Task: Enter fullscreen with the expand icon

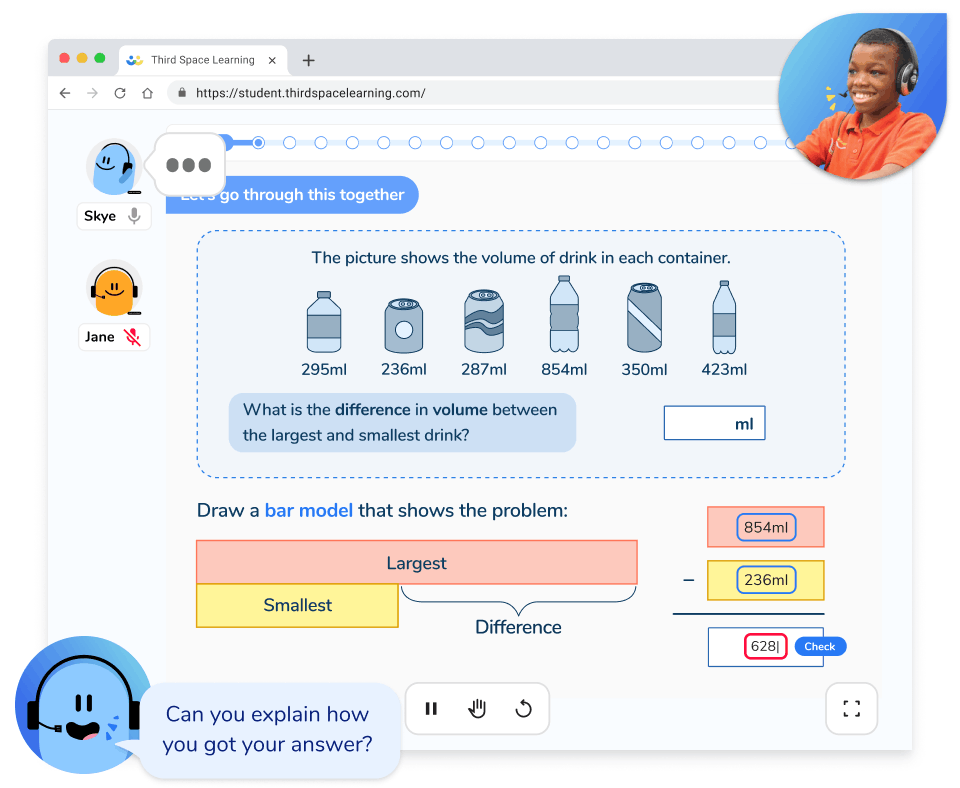Action: [851, 709]
